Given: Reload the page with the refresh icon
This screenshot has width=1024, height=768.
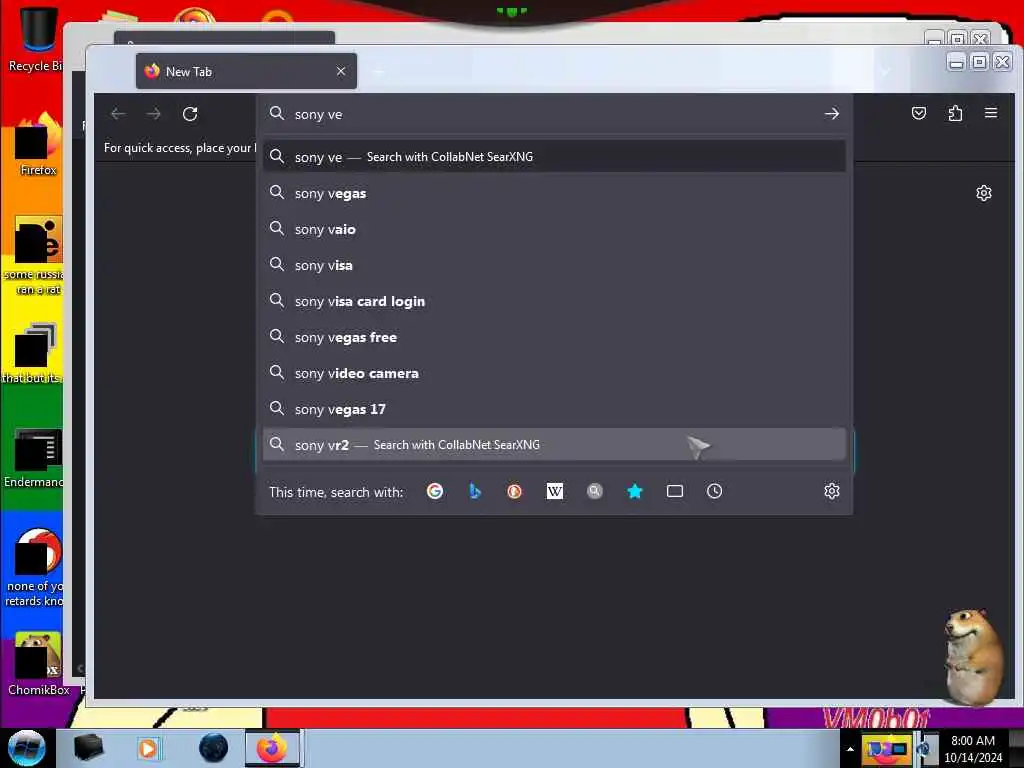Looking at the screenshot, I should pos(190,114).
